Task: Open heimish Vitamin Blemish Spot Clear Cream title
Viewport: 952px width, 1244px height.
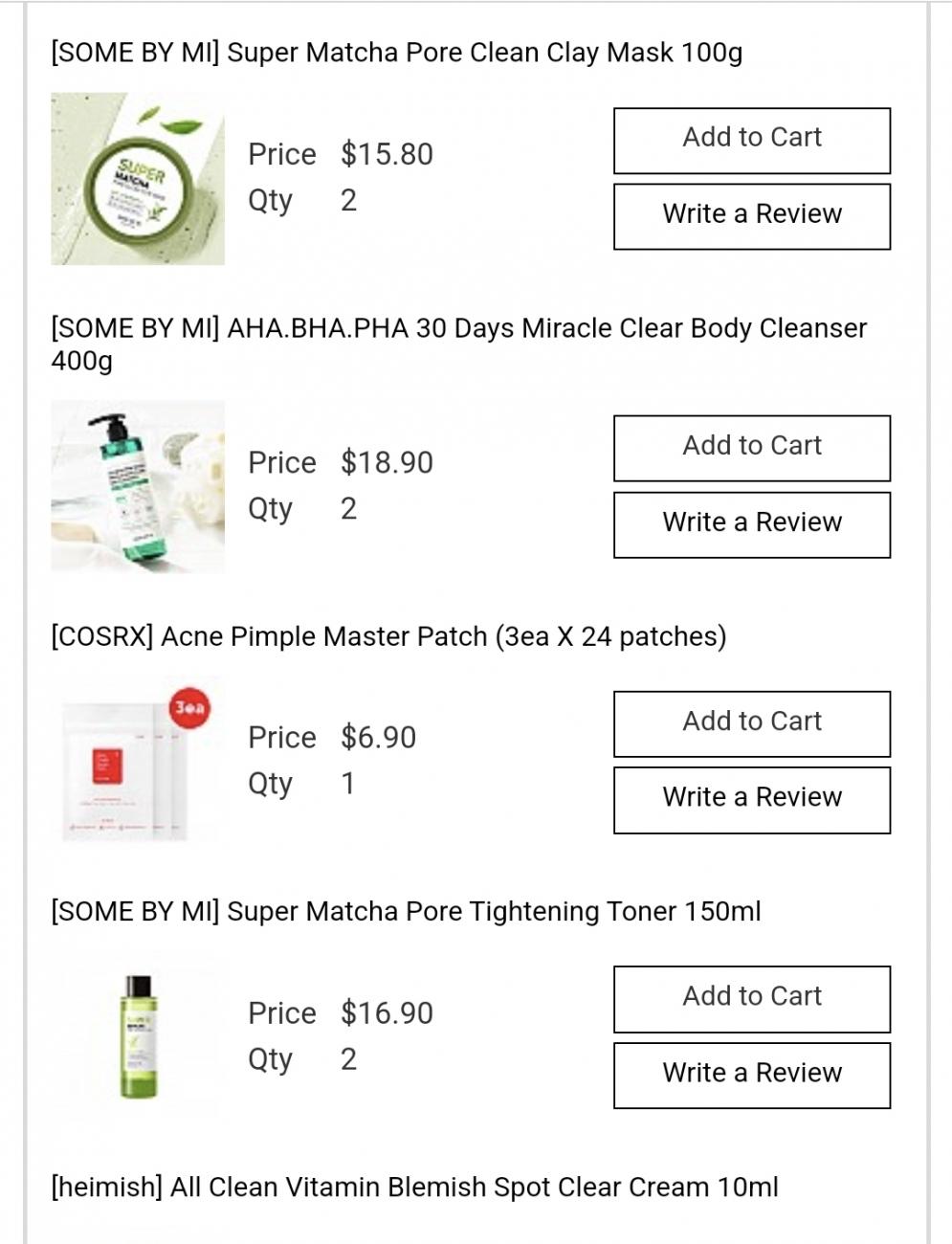Action: [x=414, y=1188]
